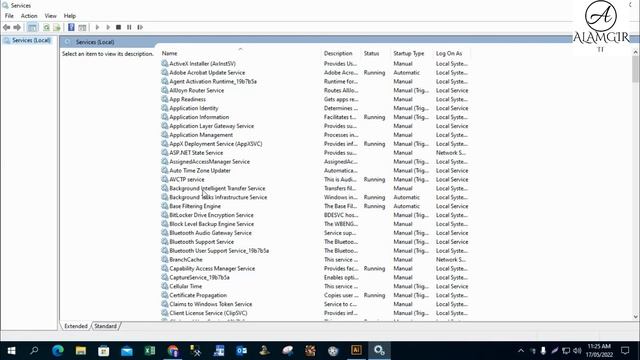Click the vertical scrollbar thumb
Viewport: 640px width, 360px height.
[x=636, y=69]
